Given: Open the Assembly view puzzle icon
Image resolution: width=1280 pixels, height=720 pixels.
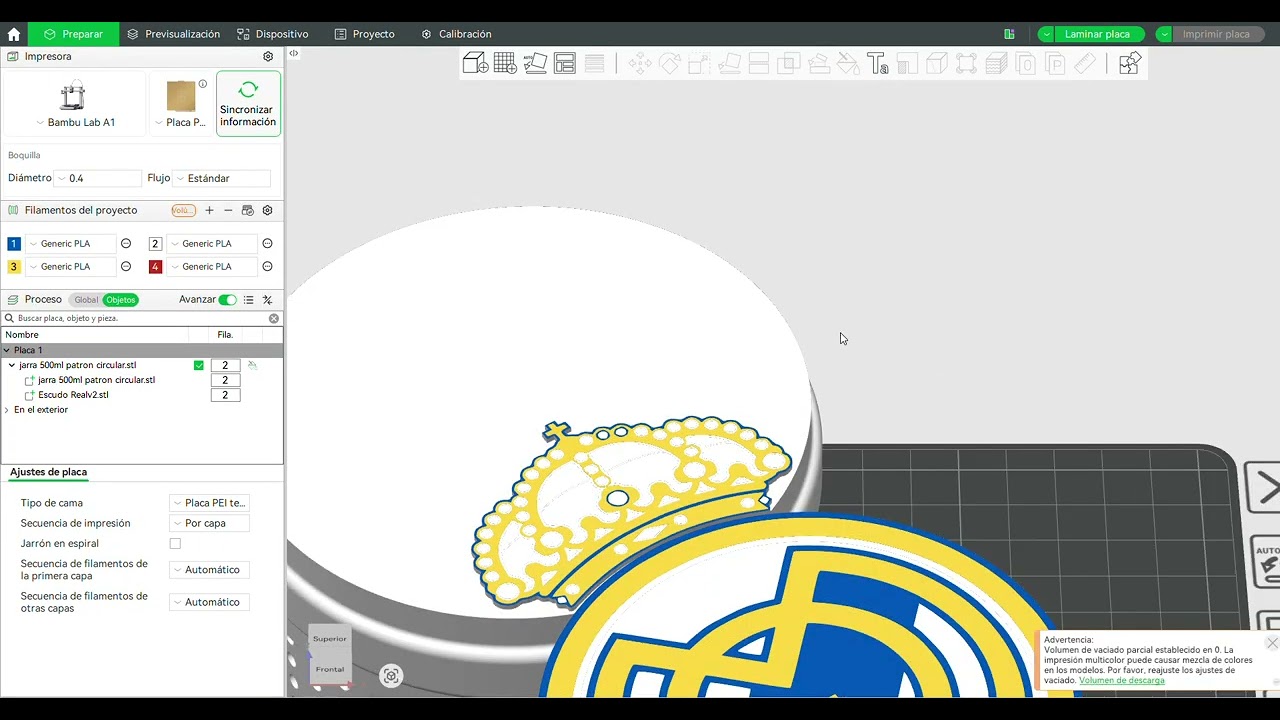Looking at the screenshot, I should tap(1130, 64).
